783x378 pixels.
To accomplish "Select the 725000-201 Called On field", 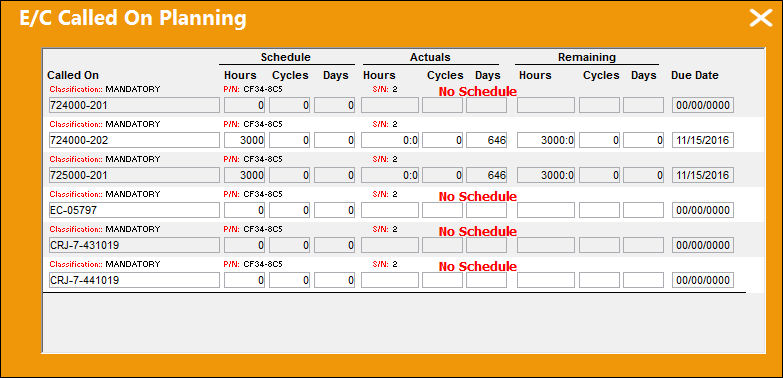I will [134, 175].
